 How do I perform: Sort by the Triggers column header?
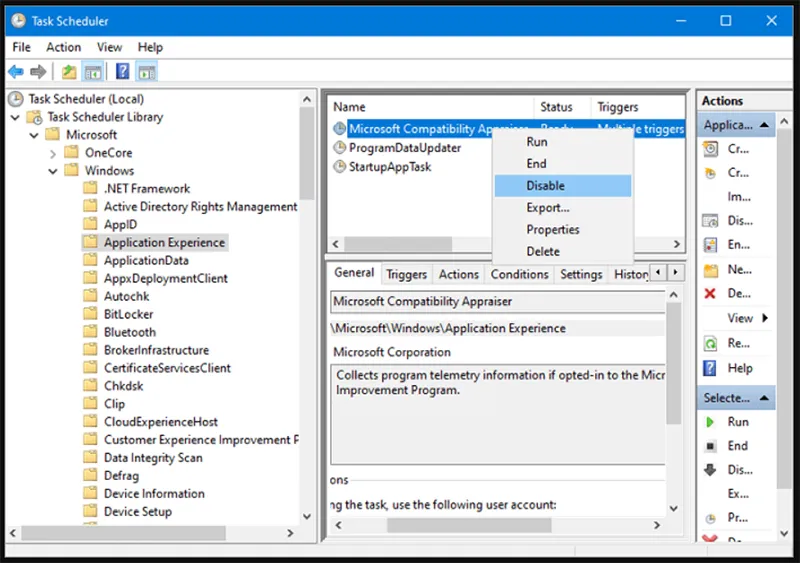[637, 107]
